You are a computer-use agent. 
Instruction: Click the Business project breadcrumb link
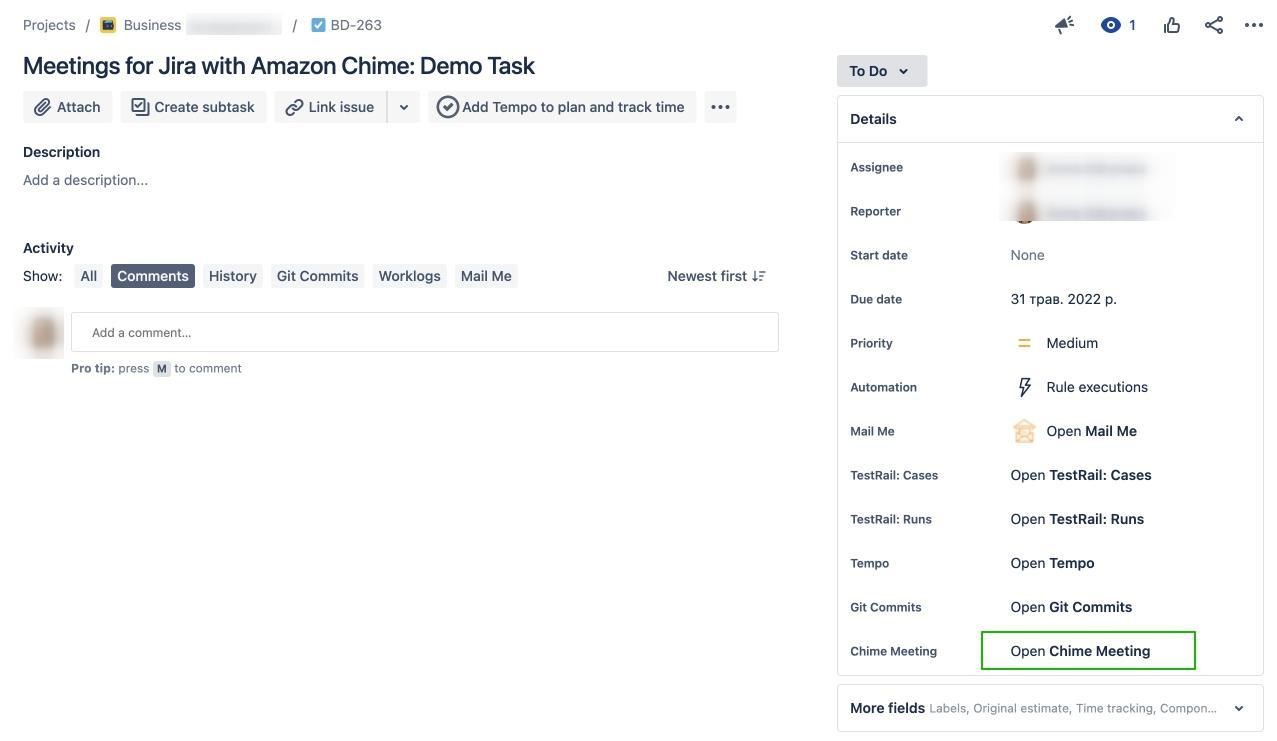pyautogui.click(x=152, y=25)
